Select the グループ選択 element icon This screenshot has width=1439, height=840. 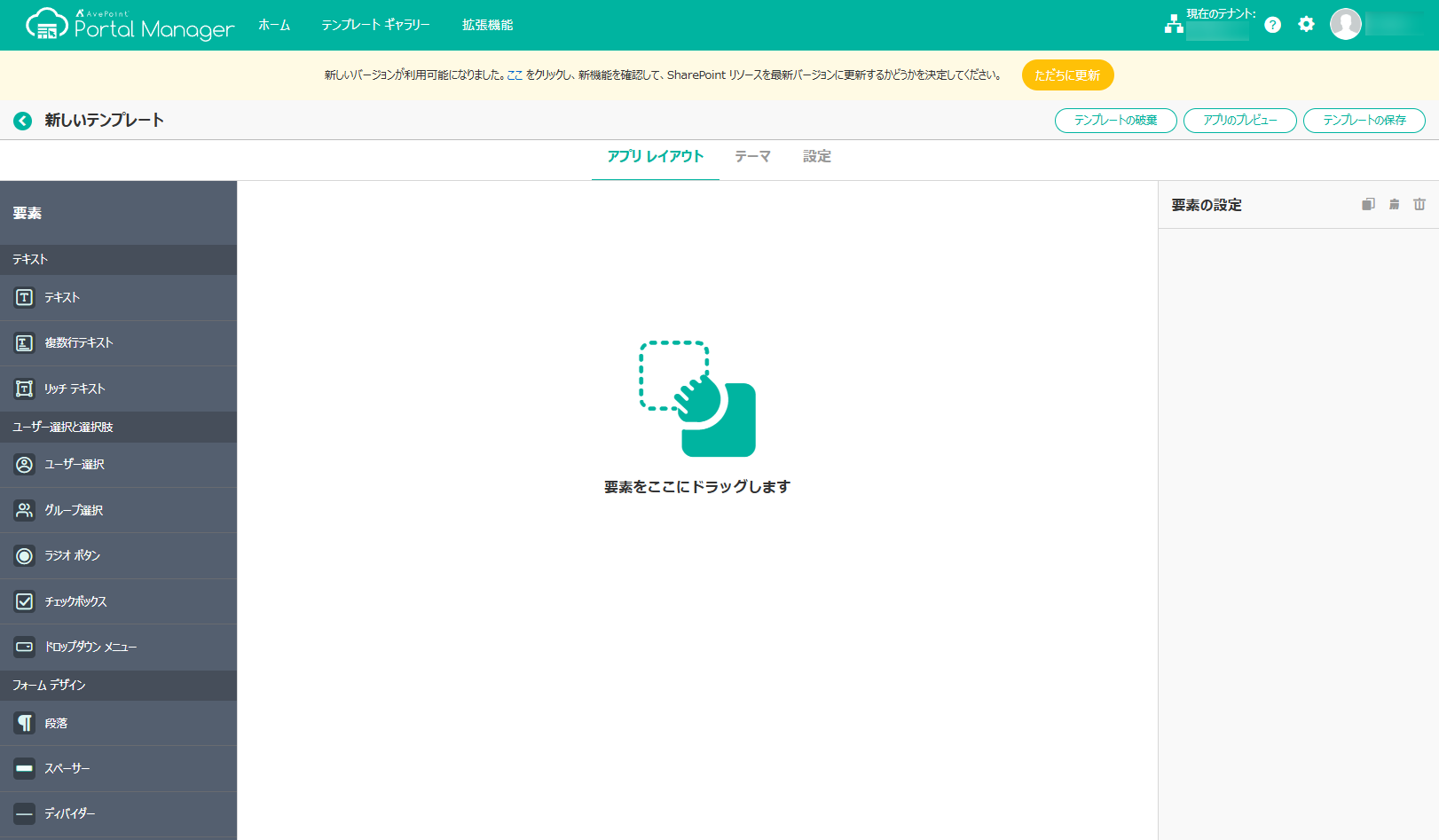coord(25,510)
